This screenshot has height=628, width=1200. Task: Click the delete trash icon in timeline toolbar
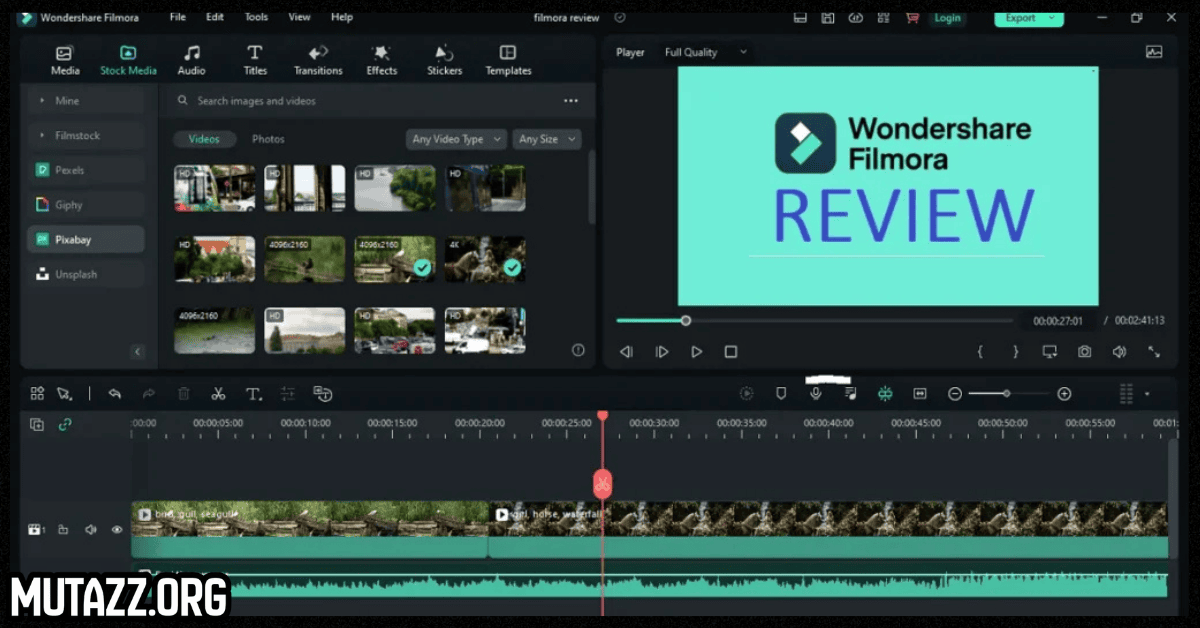(x=184, y=394)
